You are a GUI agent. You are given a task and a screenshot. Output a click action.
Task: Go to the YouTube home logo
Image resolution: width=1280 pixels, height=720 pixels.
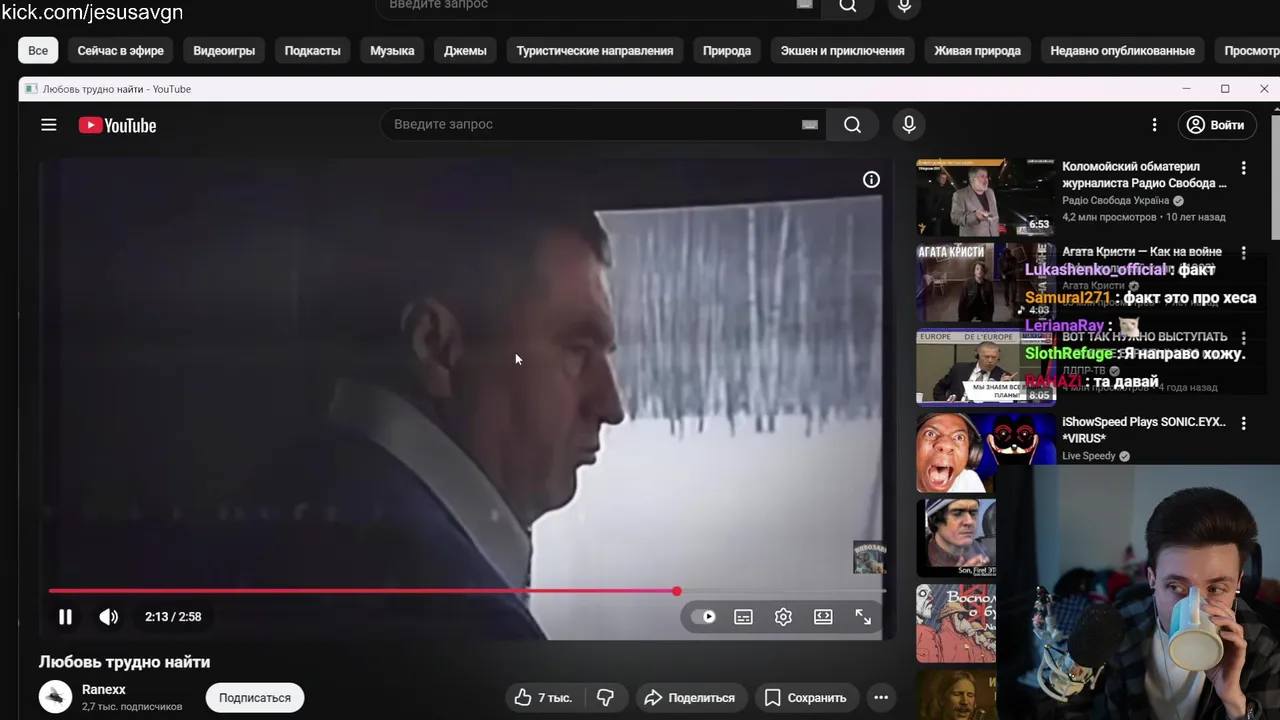(118, 125)
